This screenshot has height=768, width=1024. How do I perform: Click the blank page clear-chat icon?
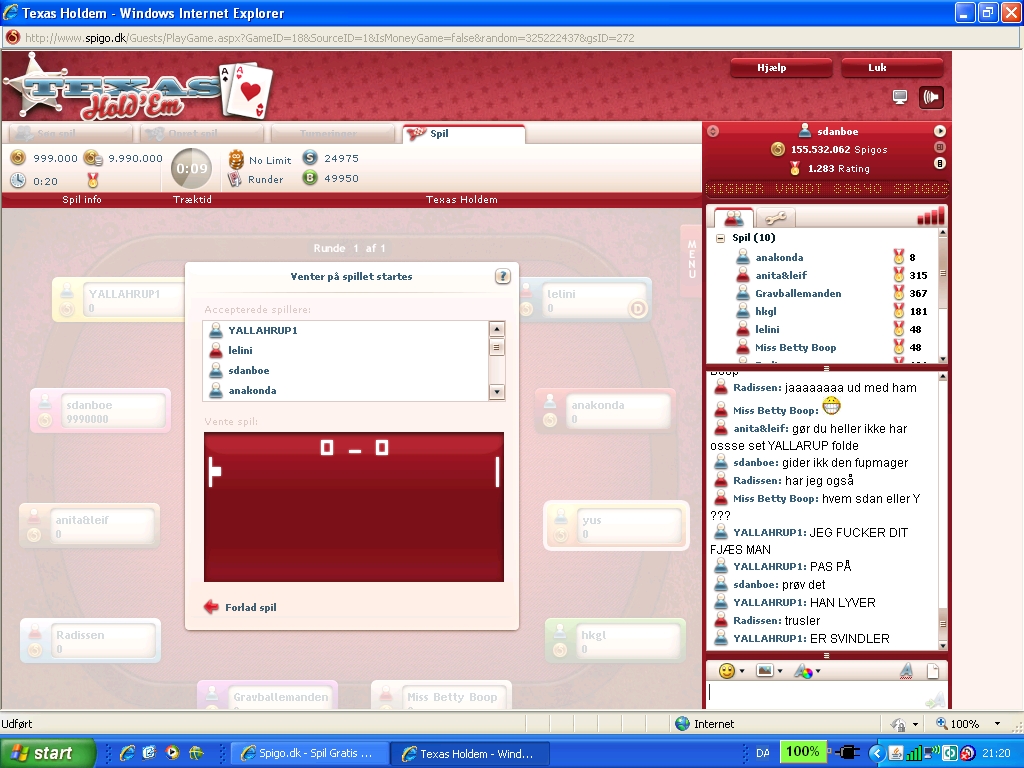[x=932, y=671]
